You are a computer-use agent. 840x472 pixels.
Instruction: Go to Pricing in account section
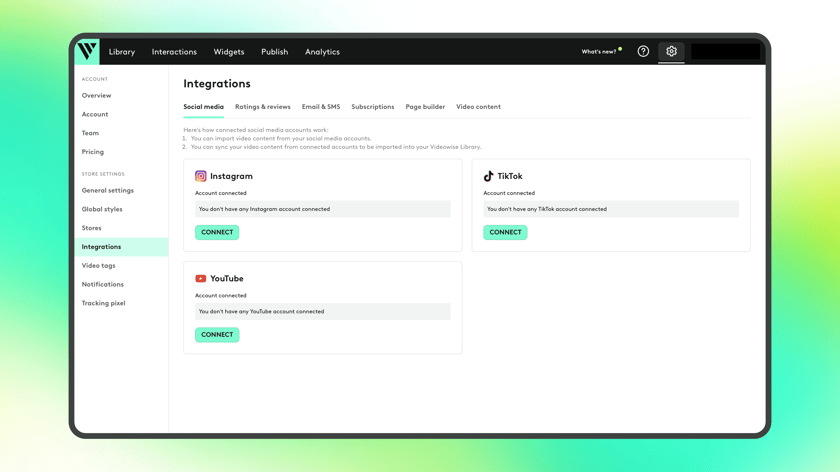93,152
